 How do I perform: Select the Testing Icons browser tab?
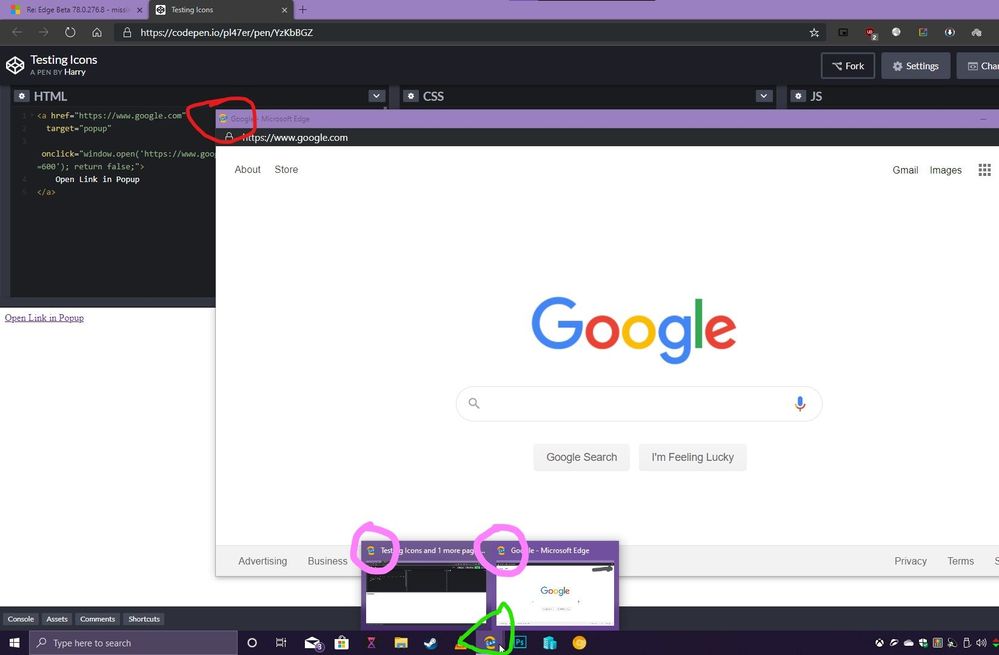[x=220, y=10]
